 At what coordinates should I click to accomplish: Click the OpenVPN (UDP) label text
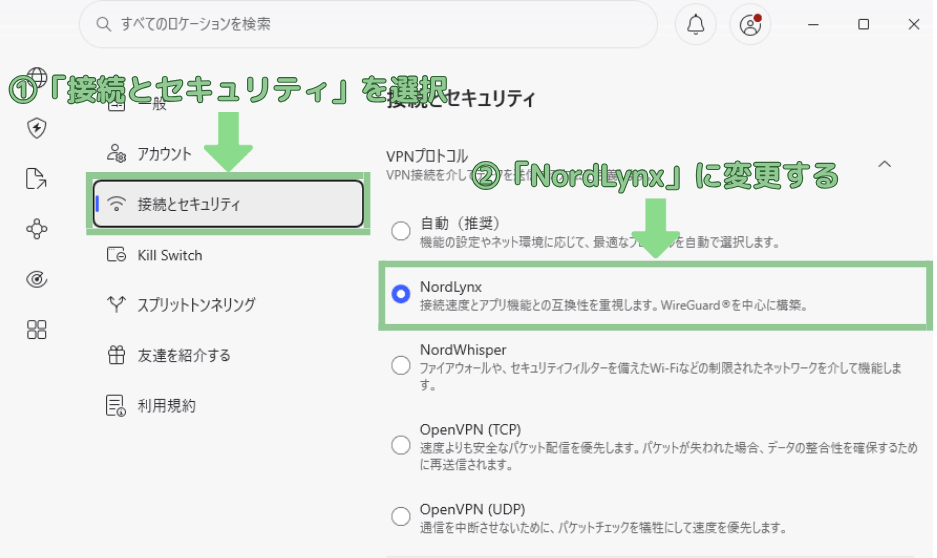pyautogui.click(x=472, y=510)
